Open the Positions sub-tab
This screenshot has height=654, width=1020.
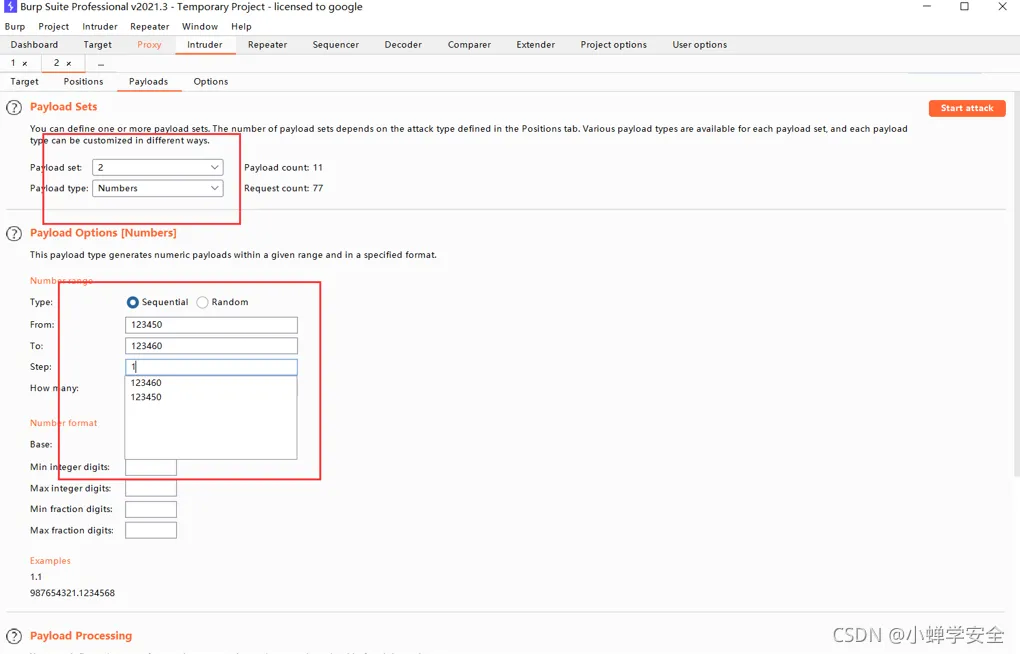[x=83, y=82]
